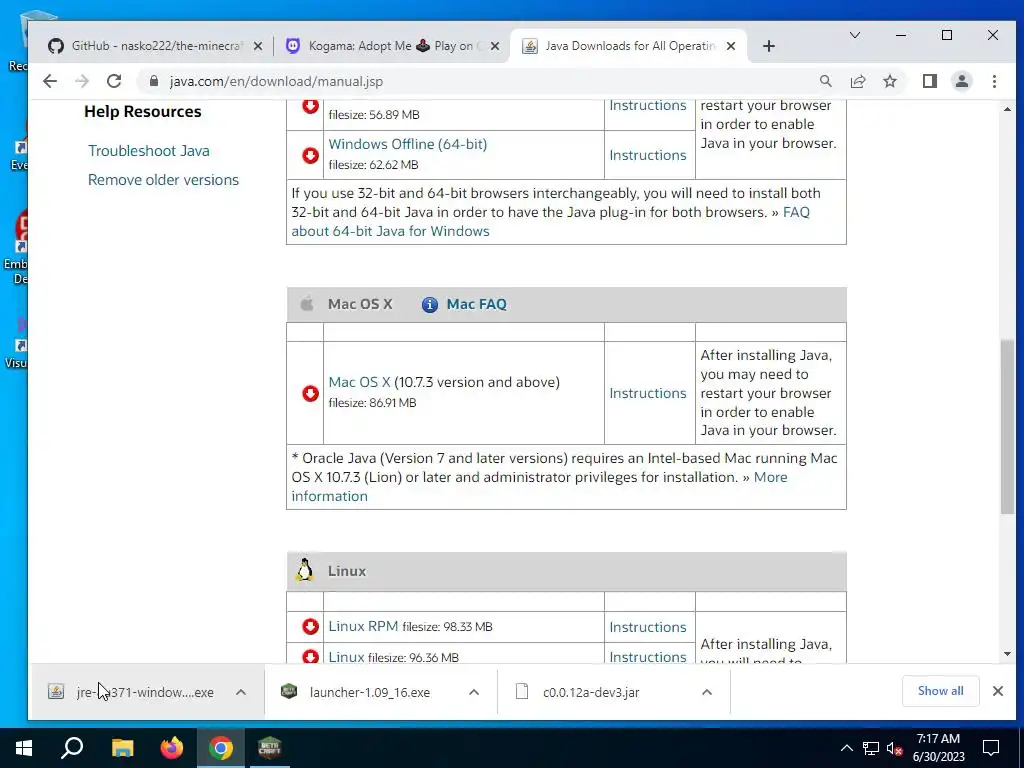Viewport: 1024px width, 768px height.
Task: Click the red download icon beside filesize 56.89 MB
Action: [x=310, y=106]
